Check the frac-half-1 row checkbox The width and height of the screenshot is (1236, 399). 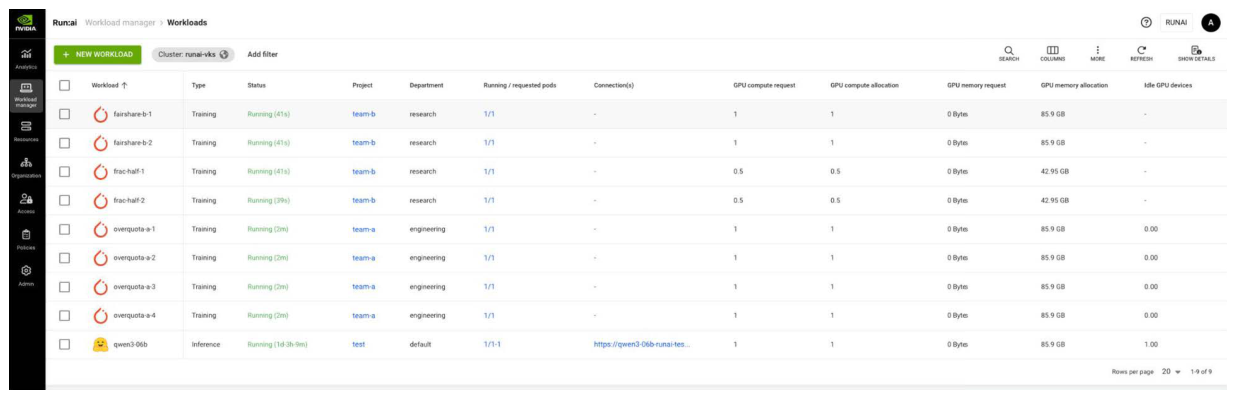pyautogui.click(x=64, y=172)
